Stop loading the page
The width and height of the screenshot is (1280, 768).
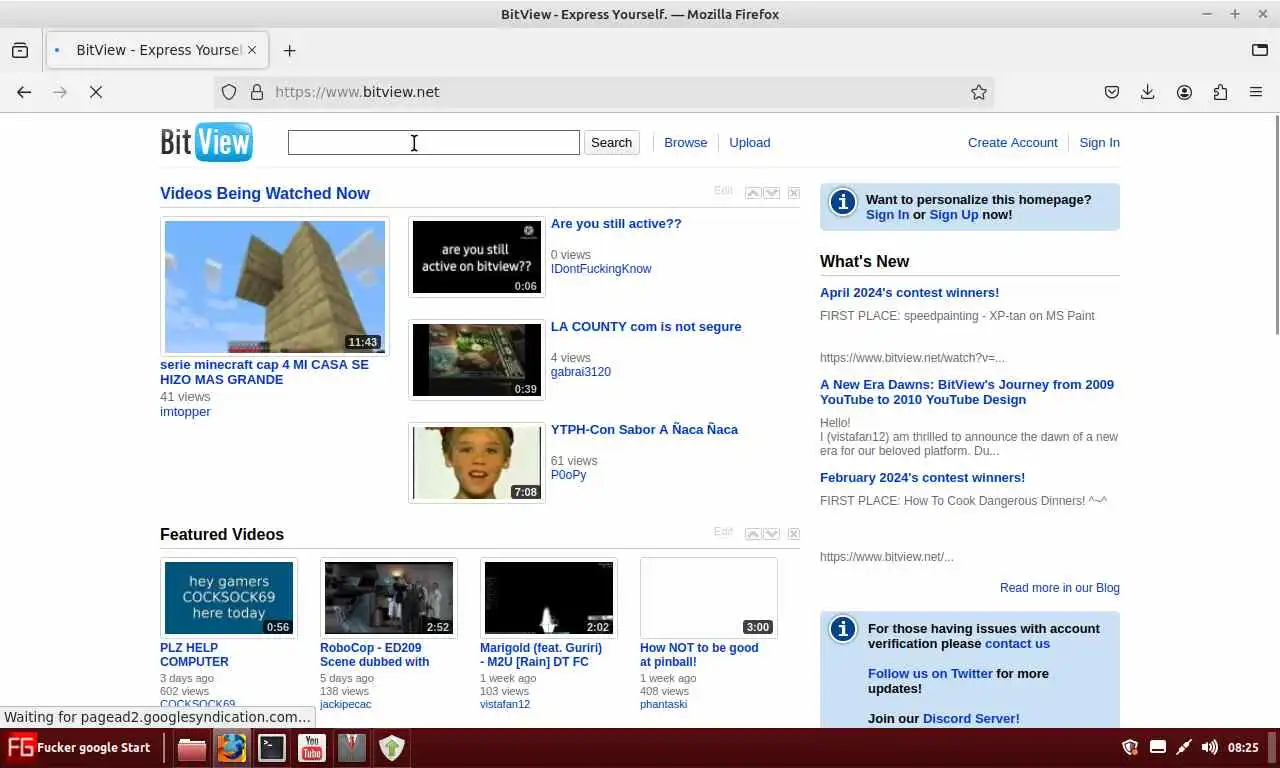click(x=96, y=92)
